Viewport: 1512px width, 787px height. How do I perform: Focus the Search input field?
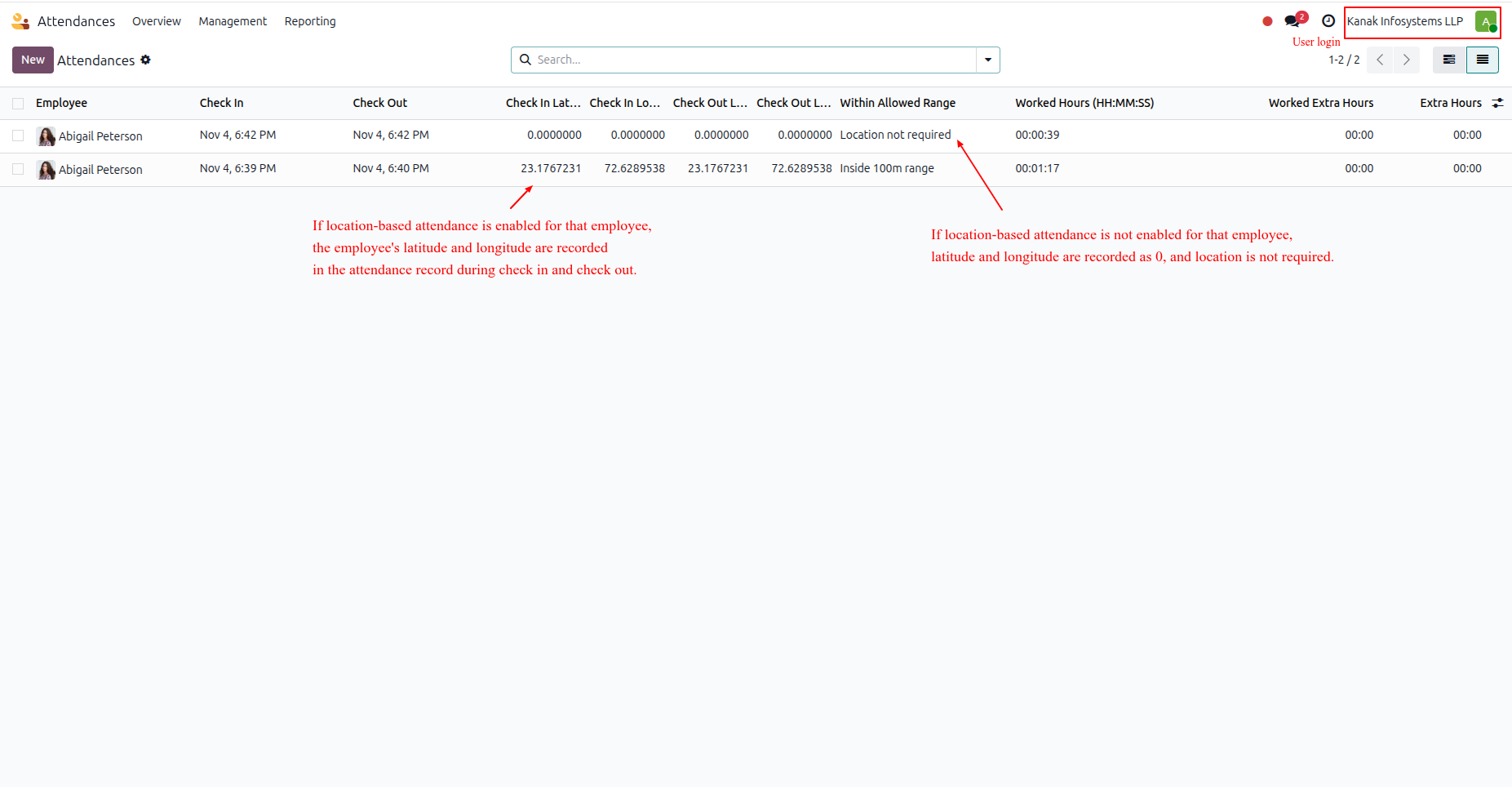pyautogui.click(x=755, y=60)
